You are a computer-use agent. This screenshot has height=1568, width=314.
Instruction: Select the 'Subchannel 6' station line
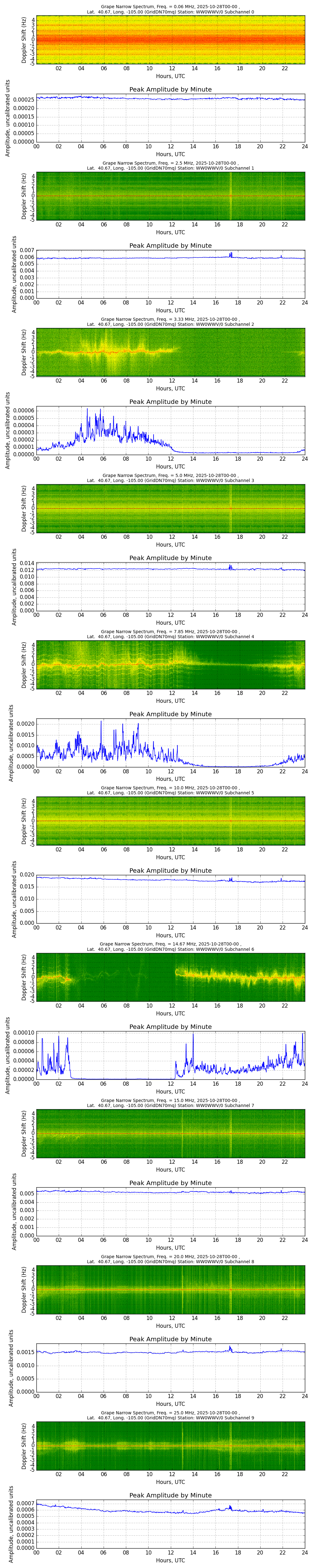coord(170,950)
